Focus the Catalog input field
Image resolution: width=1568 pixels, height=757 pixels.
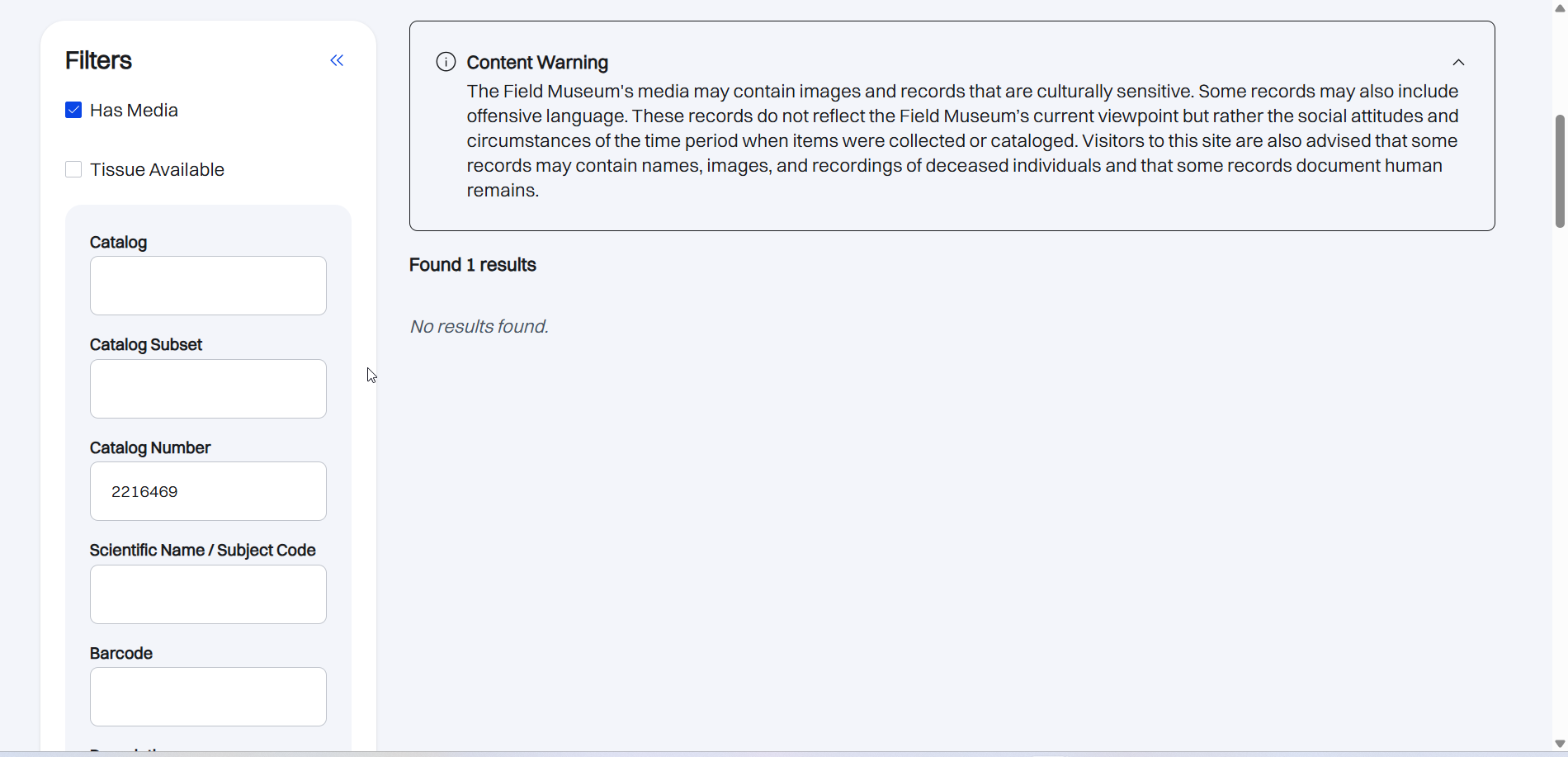coord(208,286)
